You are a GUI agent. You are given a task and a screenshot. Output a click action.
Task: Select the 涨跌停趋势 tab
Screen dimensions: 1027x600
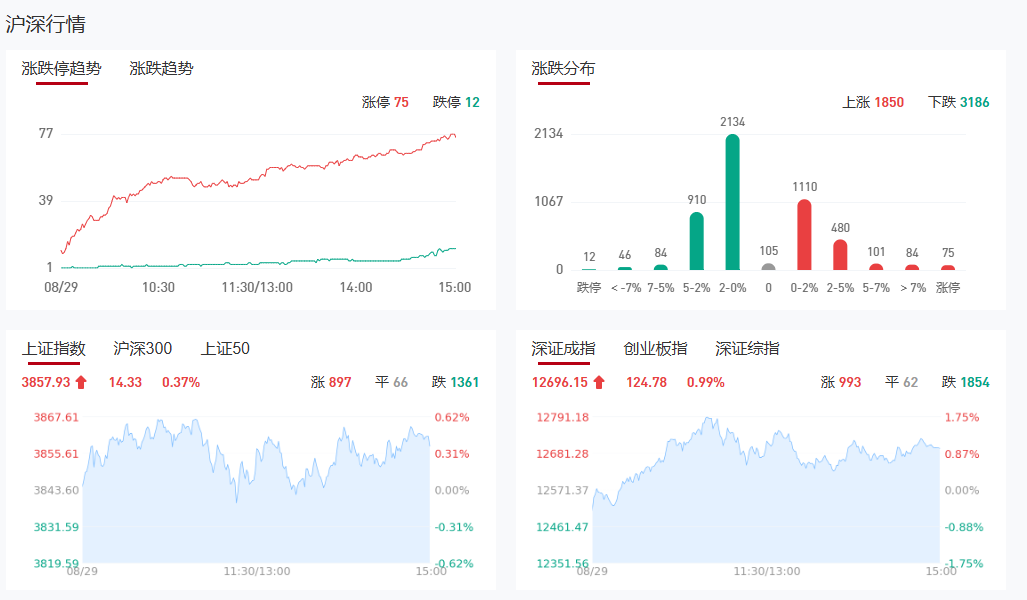coord(61,69)
